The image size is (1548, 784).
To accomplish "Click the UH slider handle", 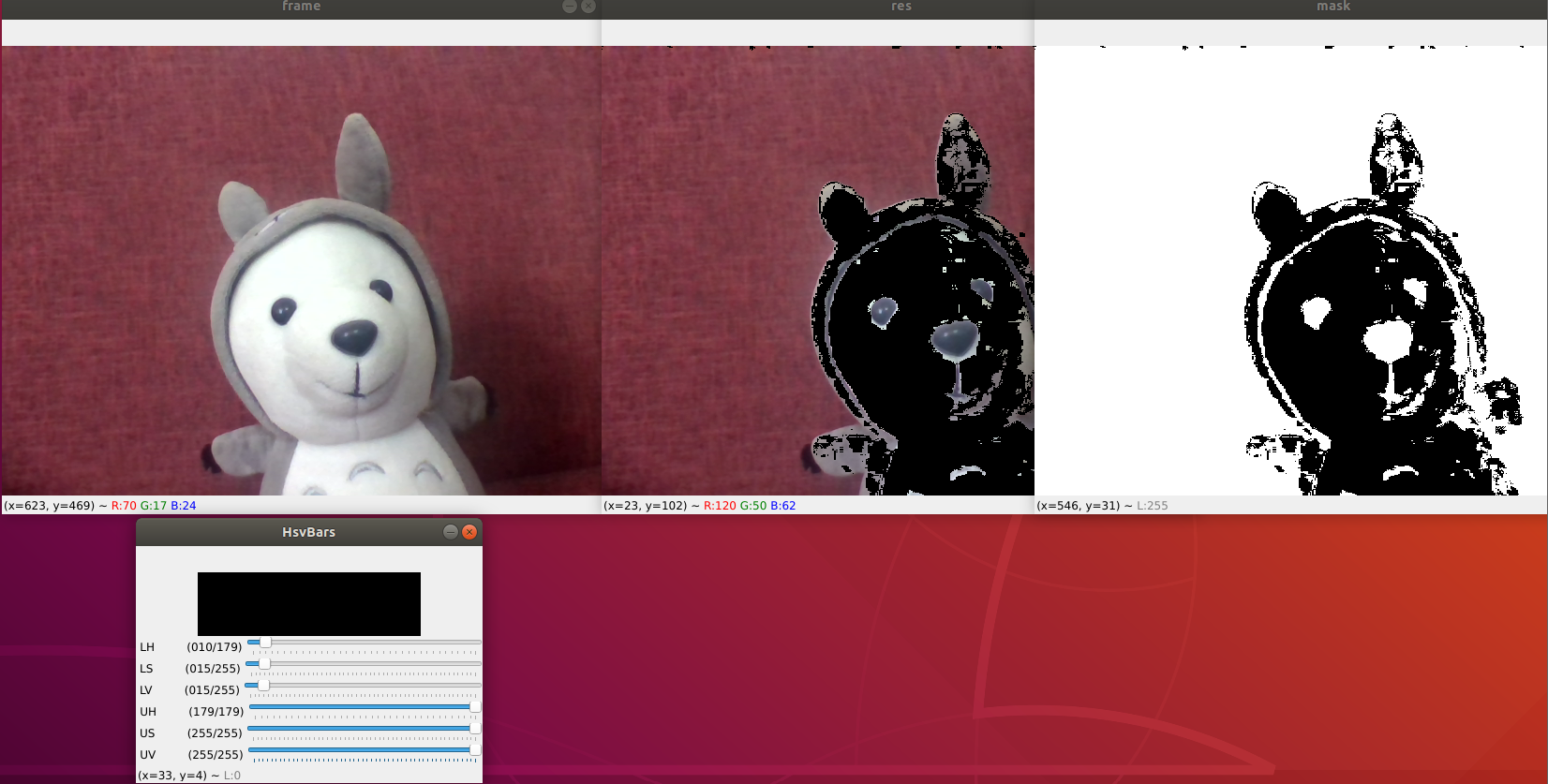I will [475, 707].
